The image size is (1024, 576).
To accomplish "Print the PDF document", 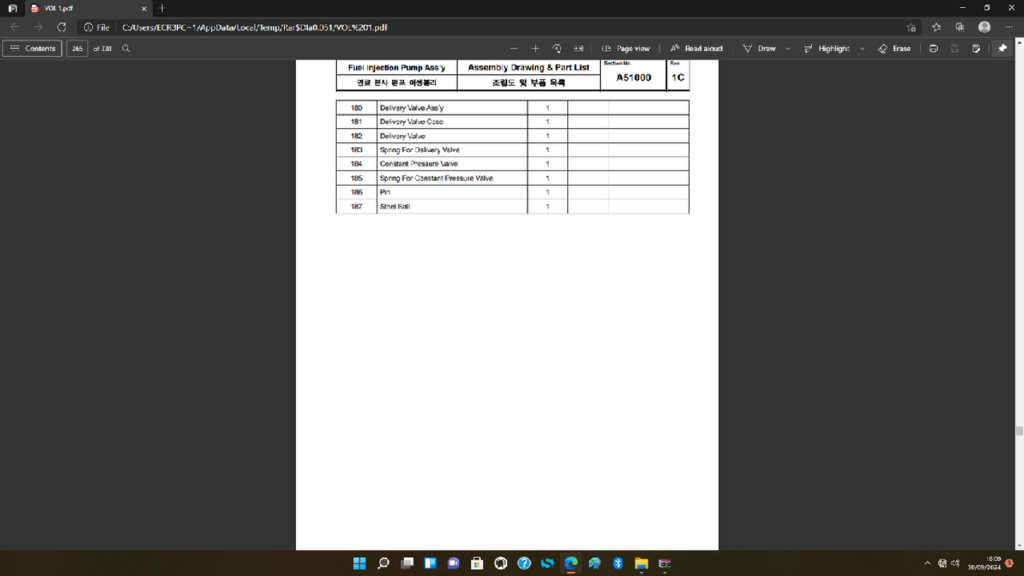I will (933, 48).
